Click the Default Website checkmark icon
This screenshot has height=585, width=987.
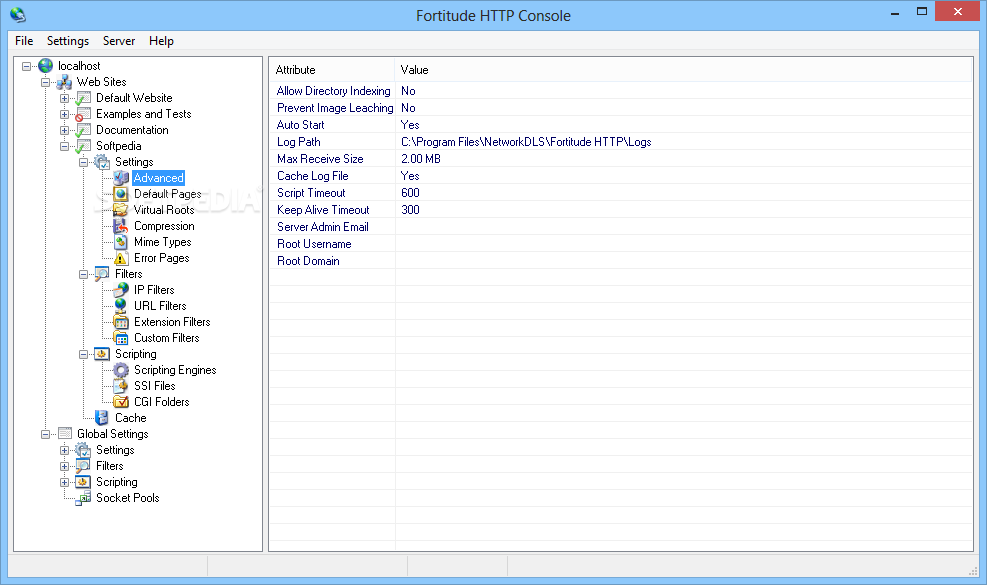(83, 98)
